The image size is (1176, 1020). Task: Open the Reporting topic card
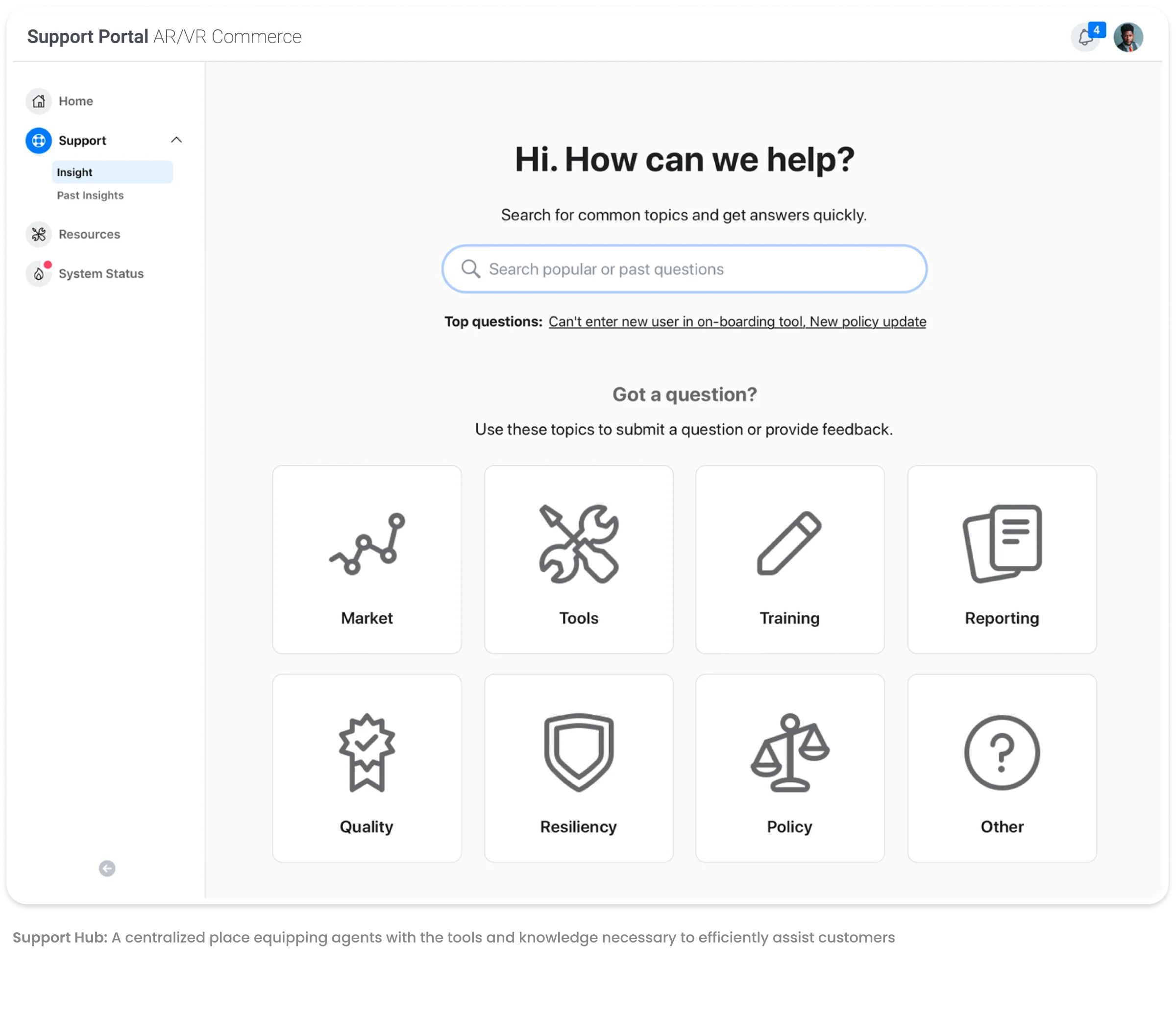[x=1001, y=559]
